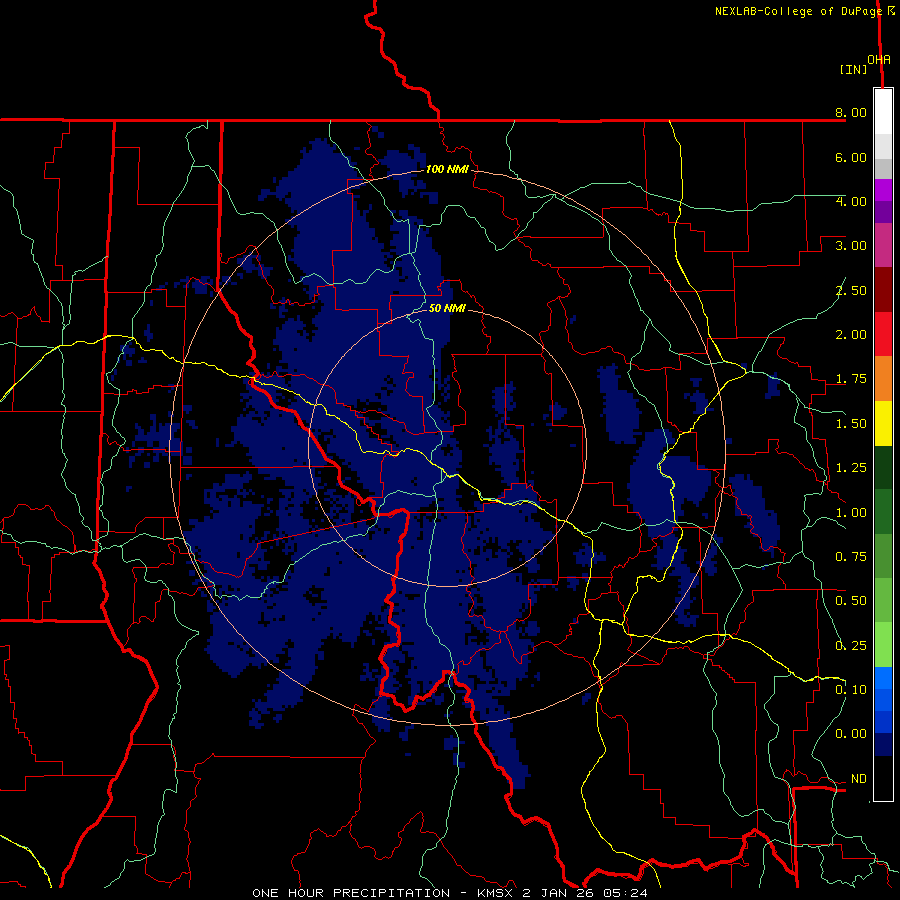Select the 1.00 scale value
This screenshot has width=900, height=900.
click(x=851, y=513)
